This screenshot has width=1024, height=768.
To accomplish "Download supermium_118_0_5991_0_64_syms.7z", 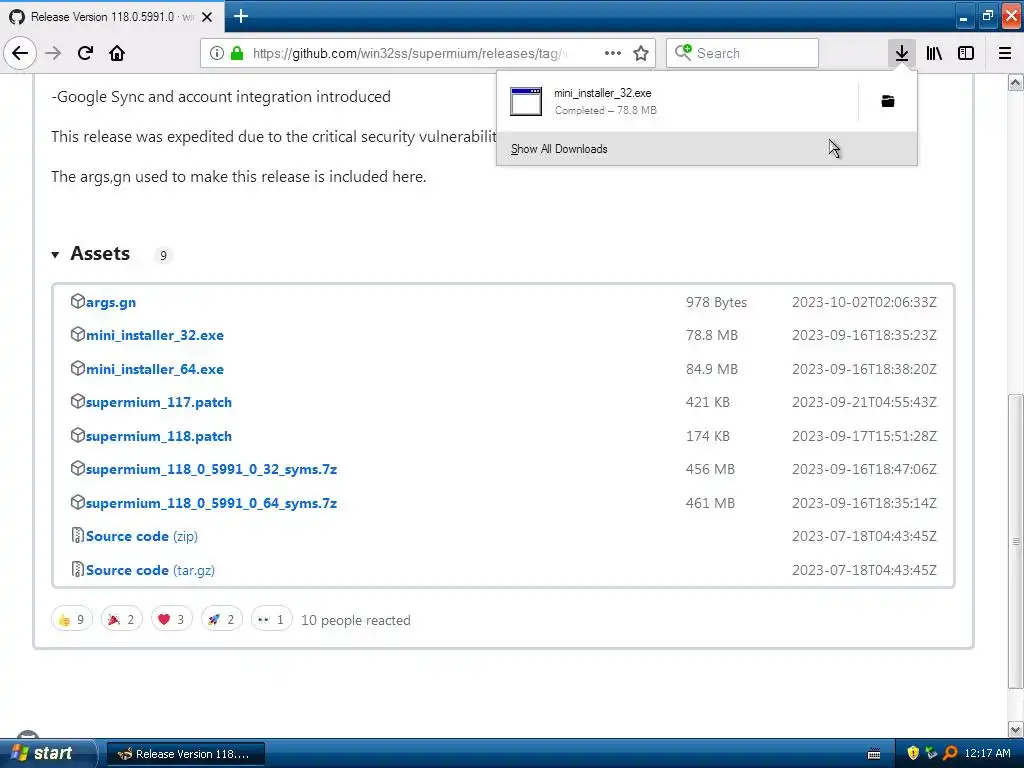I will (212, 504).
